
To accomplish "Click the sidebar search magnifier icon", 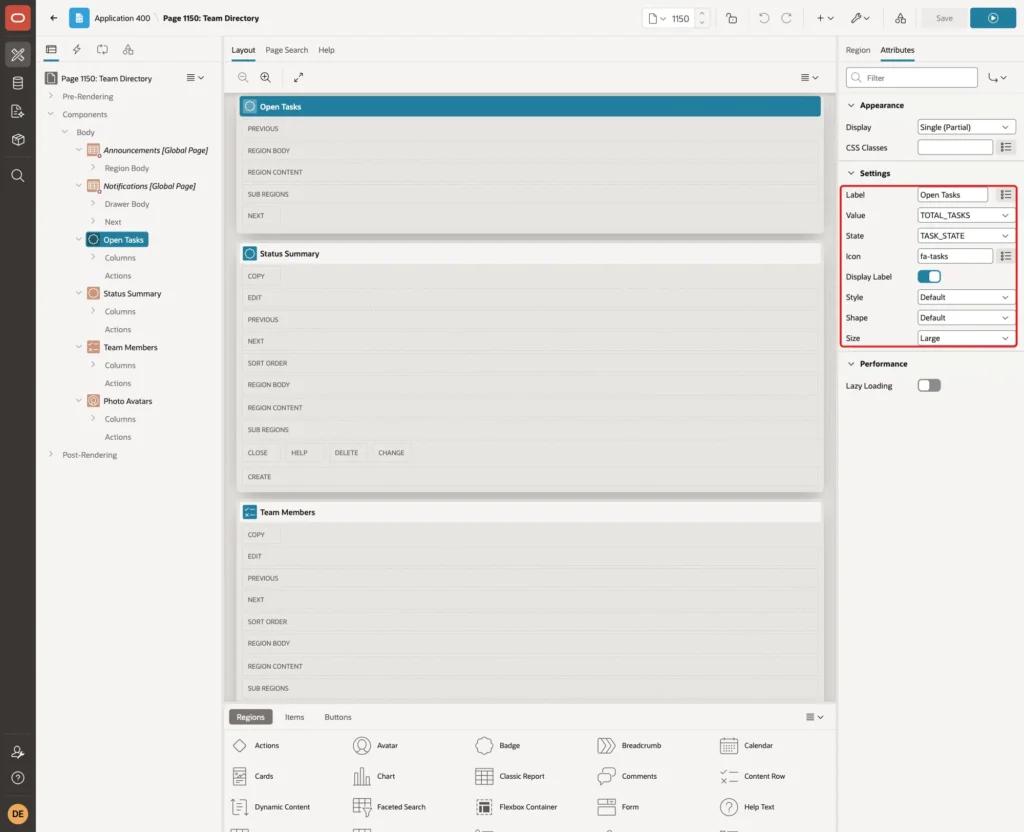I will tap(18, 175).
